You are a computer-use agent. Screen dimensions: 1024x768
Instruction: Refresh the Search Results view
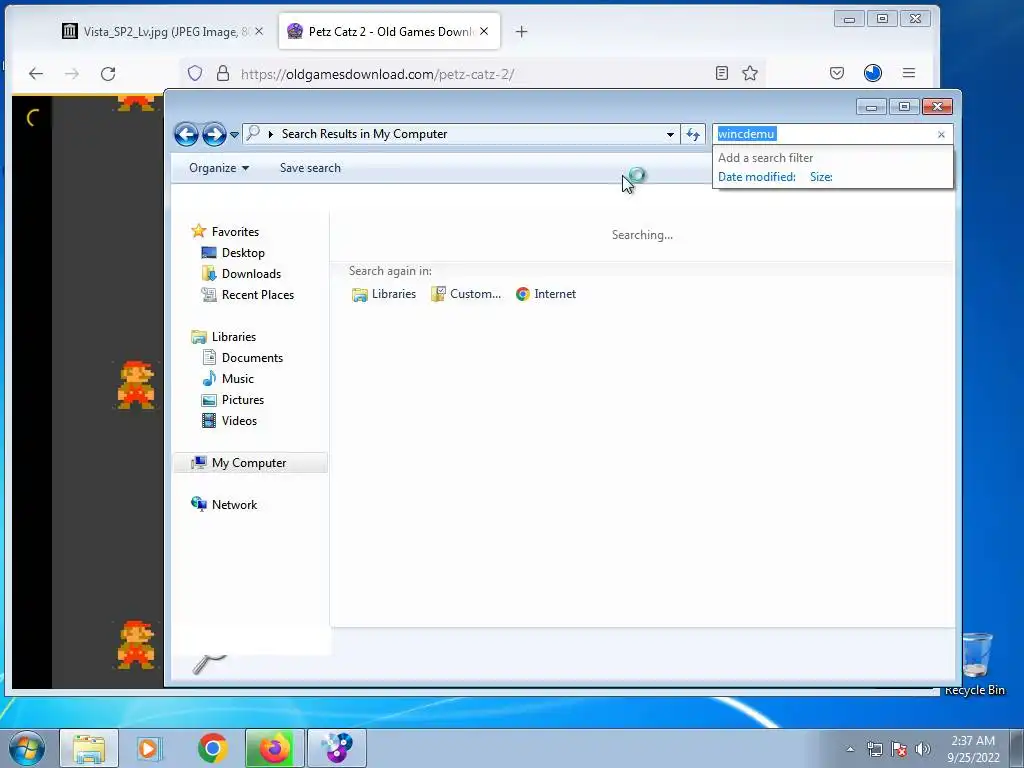click(692, 135)
